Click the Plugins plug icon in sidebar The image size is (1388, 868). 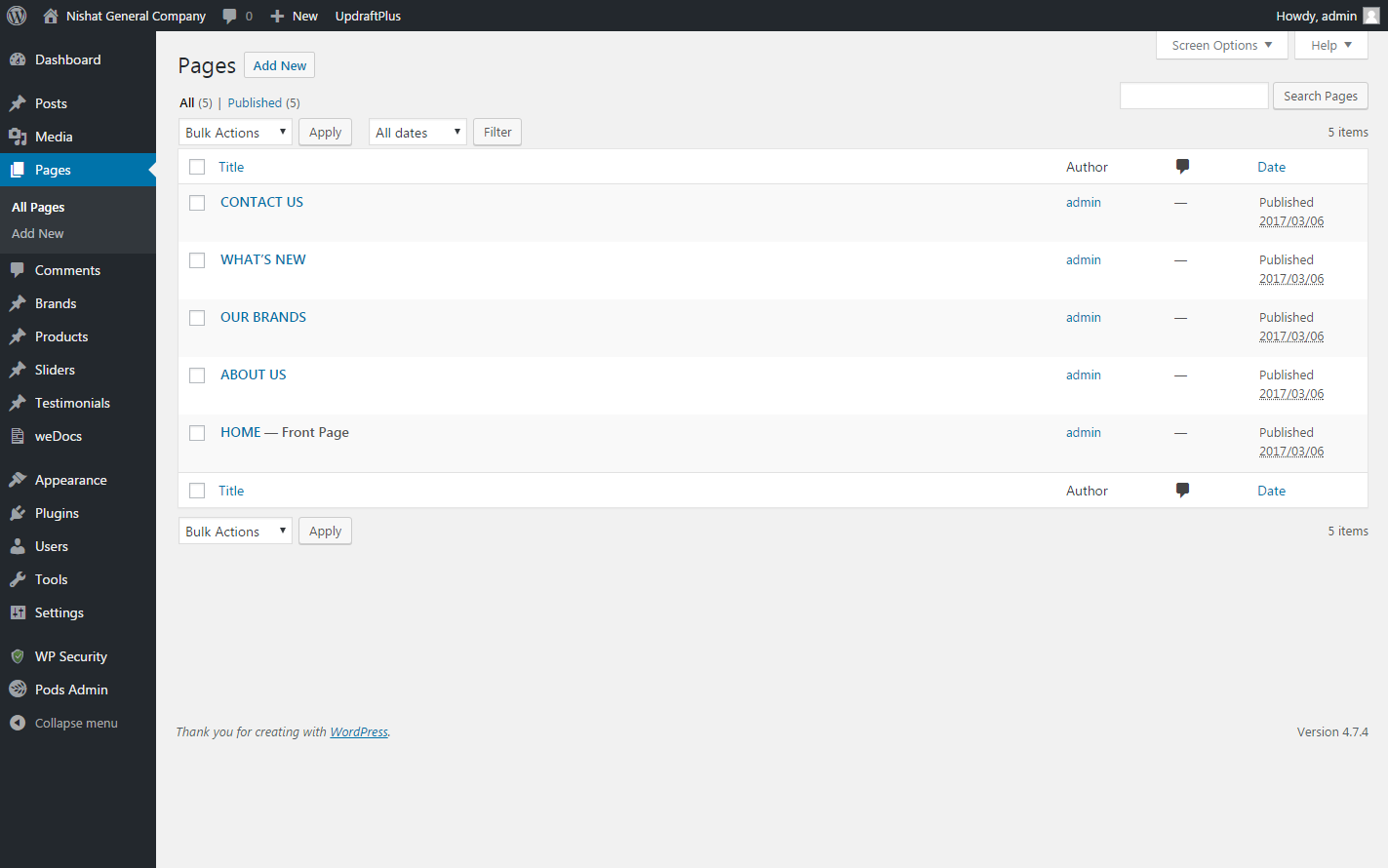18,513
